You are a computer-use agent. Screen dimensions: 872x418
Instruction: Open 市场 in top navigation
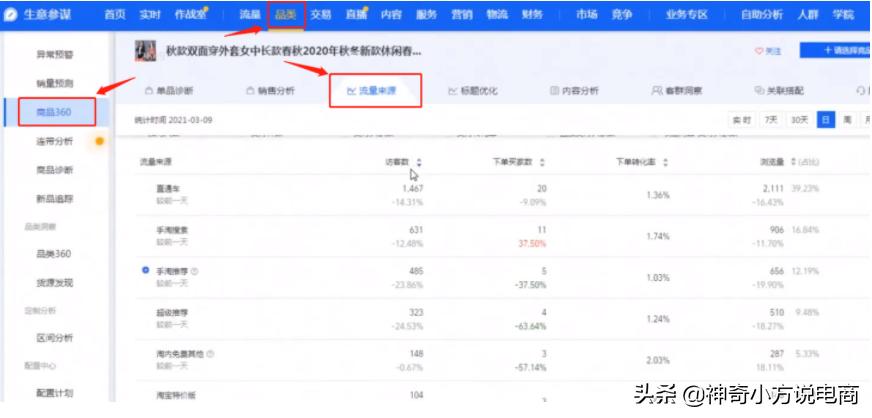click(x=586, y=15)
